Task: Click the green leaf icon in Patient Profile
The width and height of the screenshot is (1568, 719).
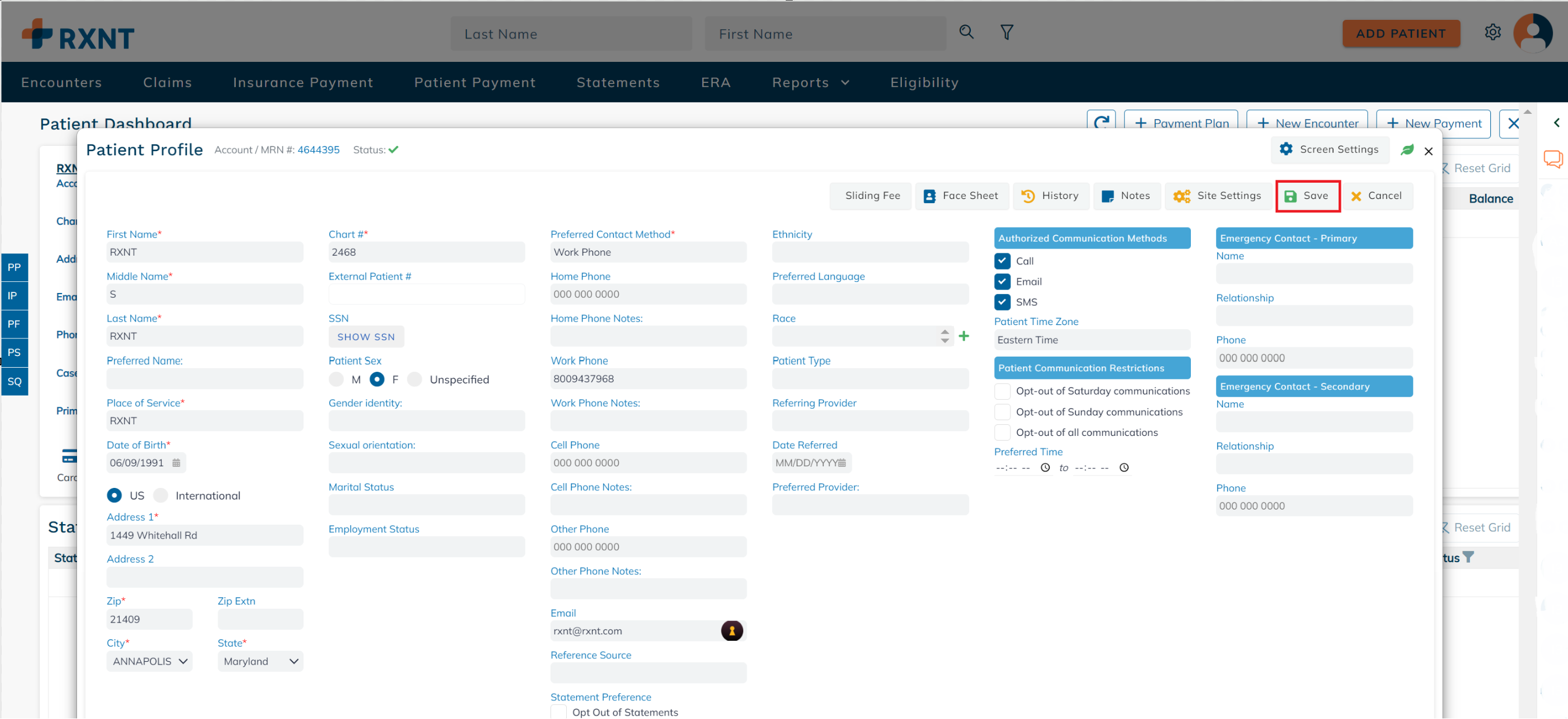Action: [x=1407, y=149]
